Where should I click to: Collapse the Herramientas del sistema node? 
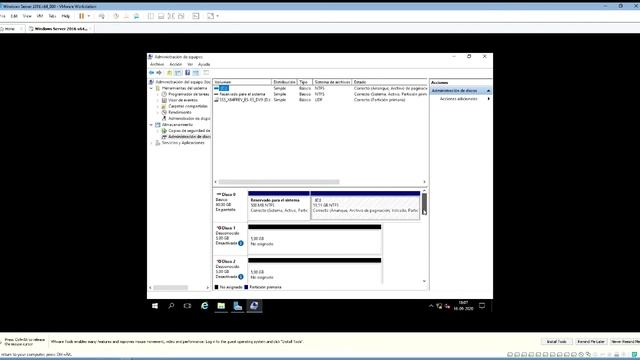[x=151, y=88]
